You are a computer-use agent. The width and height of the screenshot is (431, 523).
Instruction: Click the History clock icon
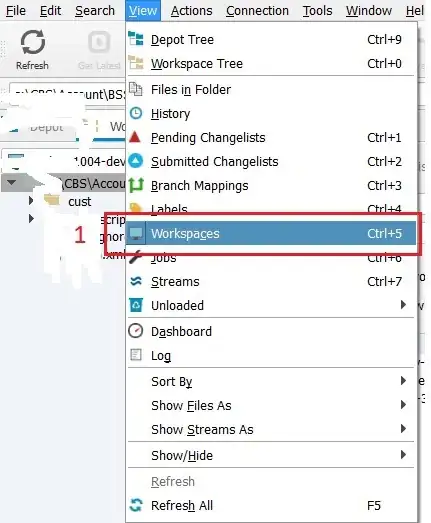pyautogui.click(x=136, y=113)
